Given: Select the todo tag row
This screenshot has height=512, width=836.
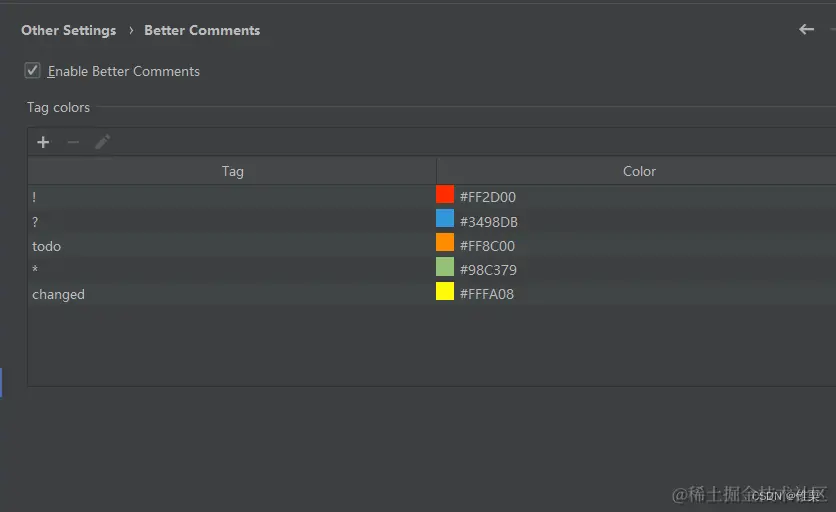Looking at the screenshot, I should (x=432, y=246).
